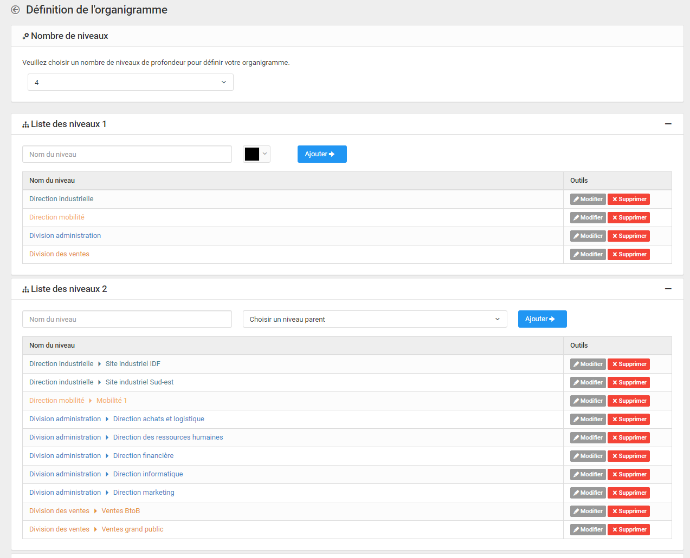Edit Site industriel IDF entry
Screen dimensions: 690x558
click(x=588, y=364)
